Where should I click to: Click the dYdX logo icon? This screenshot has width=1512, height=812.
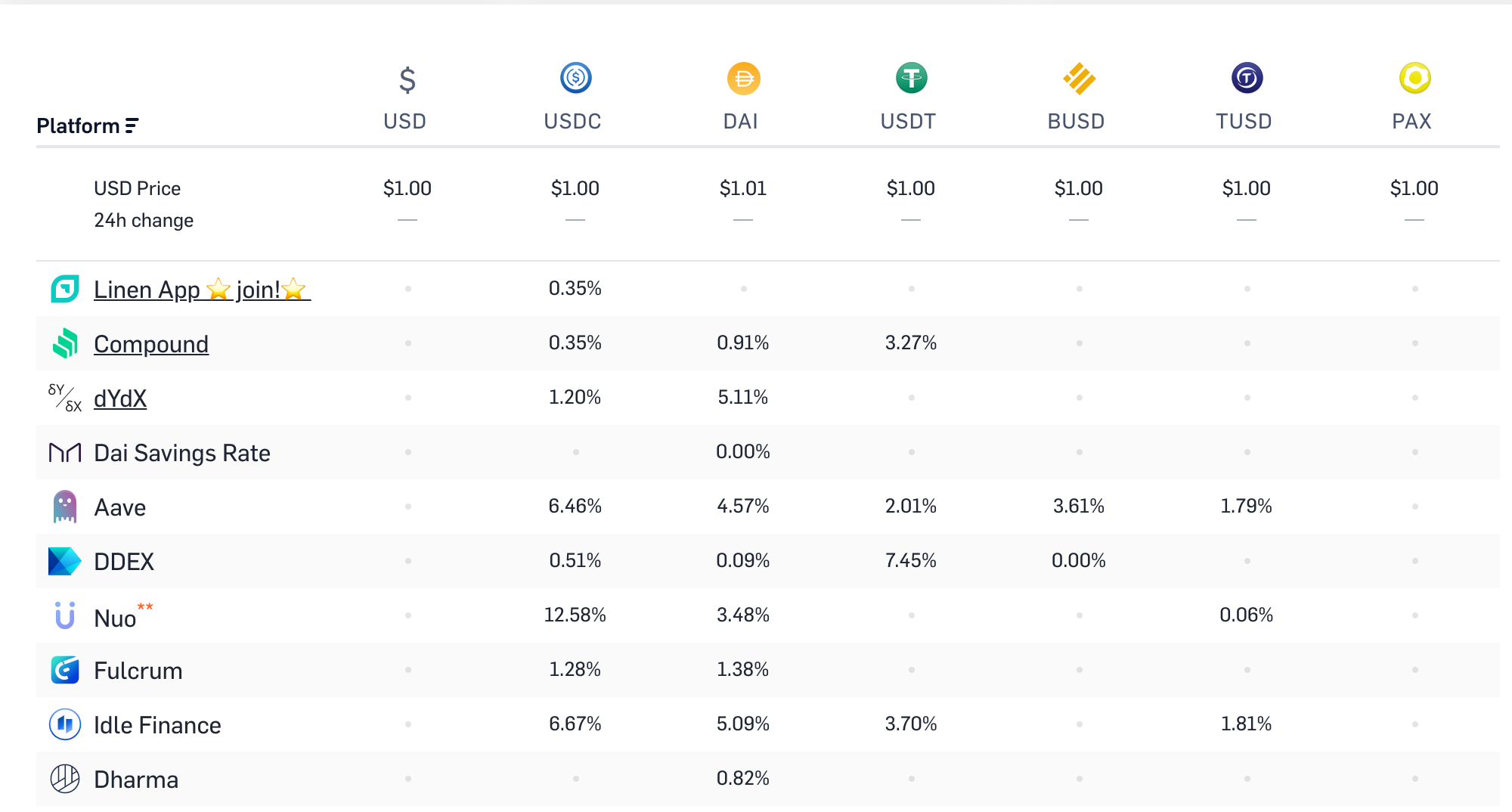click(x=65, y=398)
